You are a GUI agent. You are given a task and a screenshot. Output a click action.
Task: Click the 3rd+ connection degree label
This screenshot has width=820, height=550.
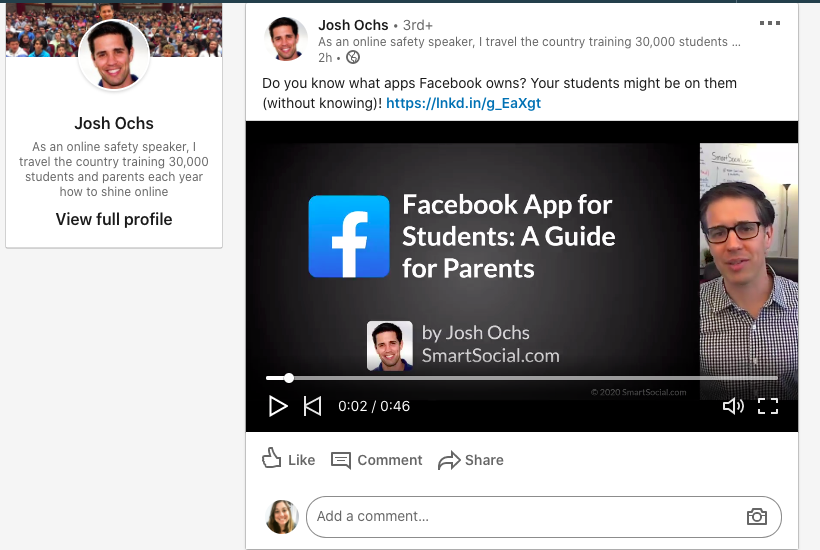pyautogui.click(x=418, y=25)
